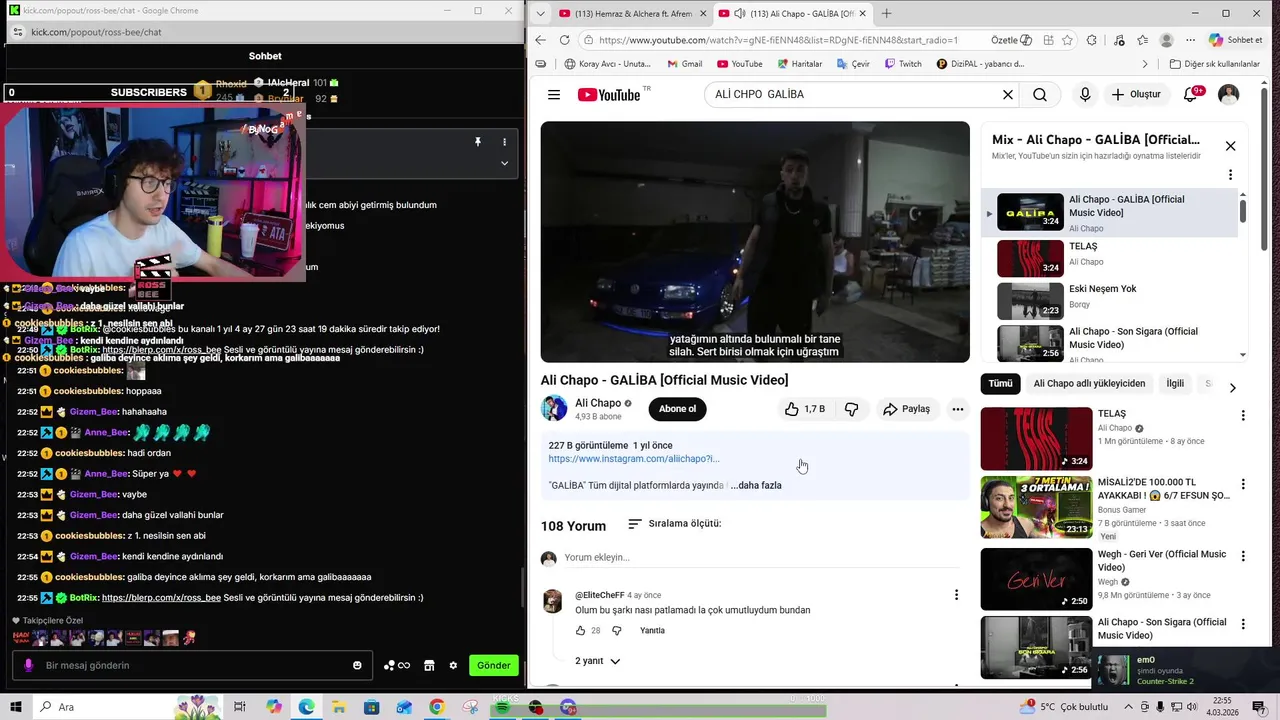
Task: Open Ali Chapo channel name link
Action: point(598,403)
